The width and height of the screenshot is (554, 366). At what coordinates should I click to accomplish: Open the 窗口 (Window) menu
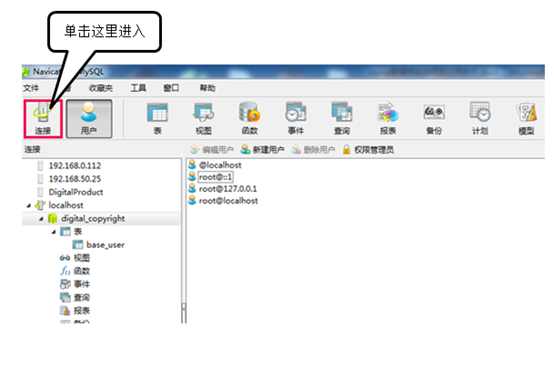(x=171, y=88)
